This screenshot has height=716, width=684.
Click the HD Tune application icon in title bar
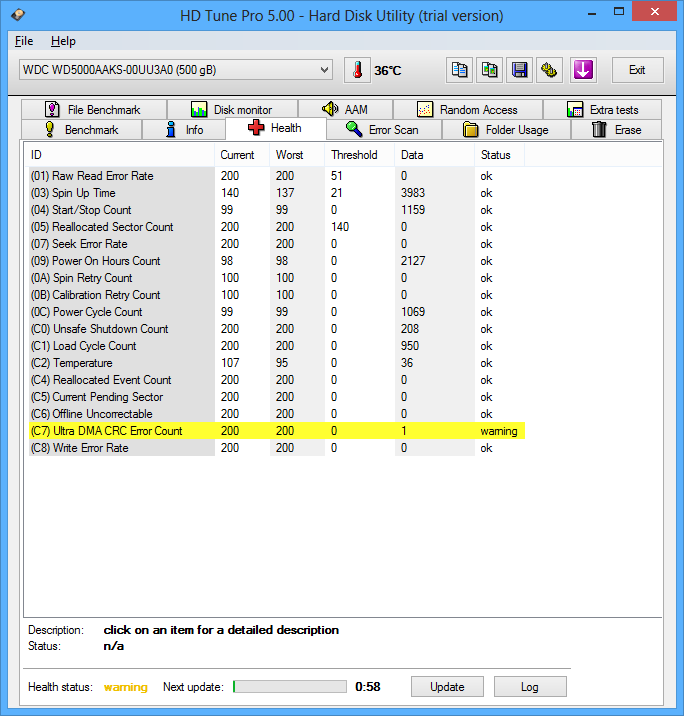click(x=18, y=15)
